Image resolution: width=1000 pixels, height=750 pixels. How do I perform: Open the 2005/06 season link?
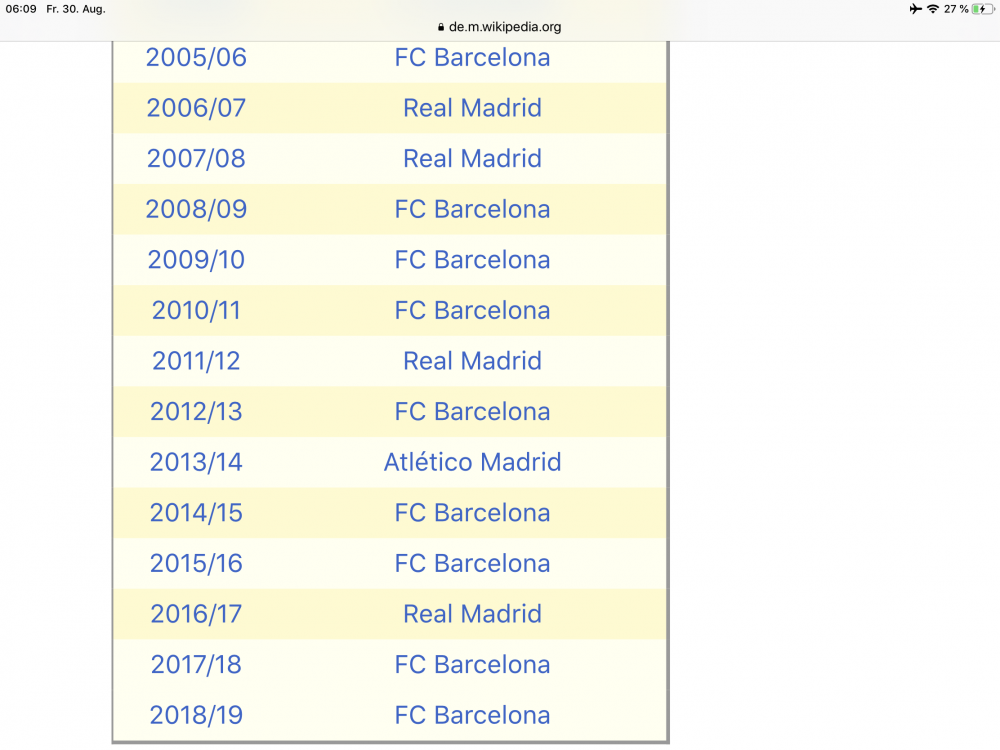pyautogui.click(x=196, y=57)
